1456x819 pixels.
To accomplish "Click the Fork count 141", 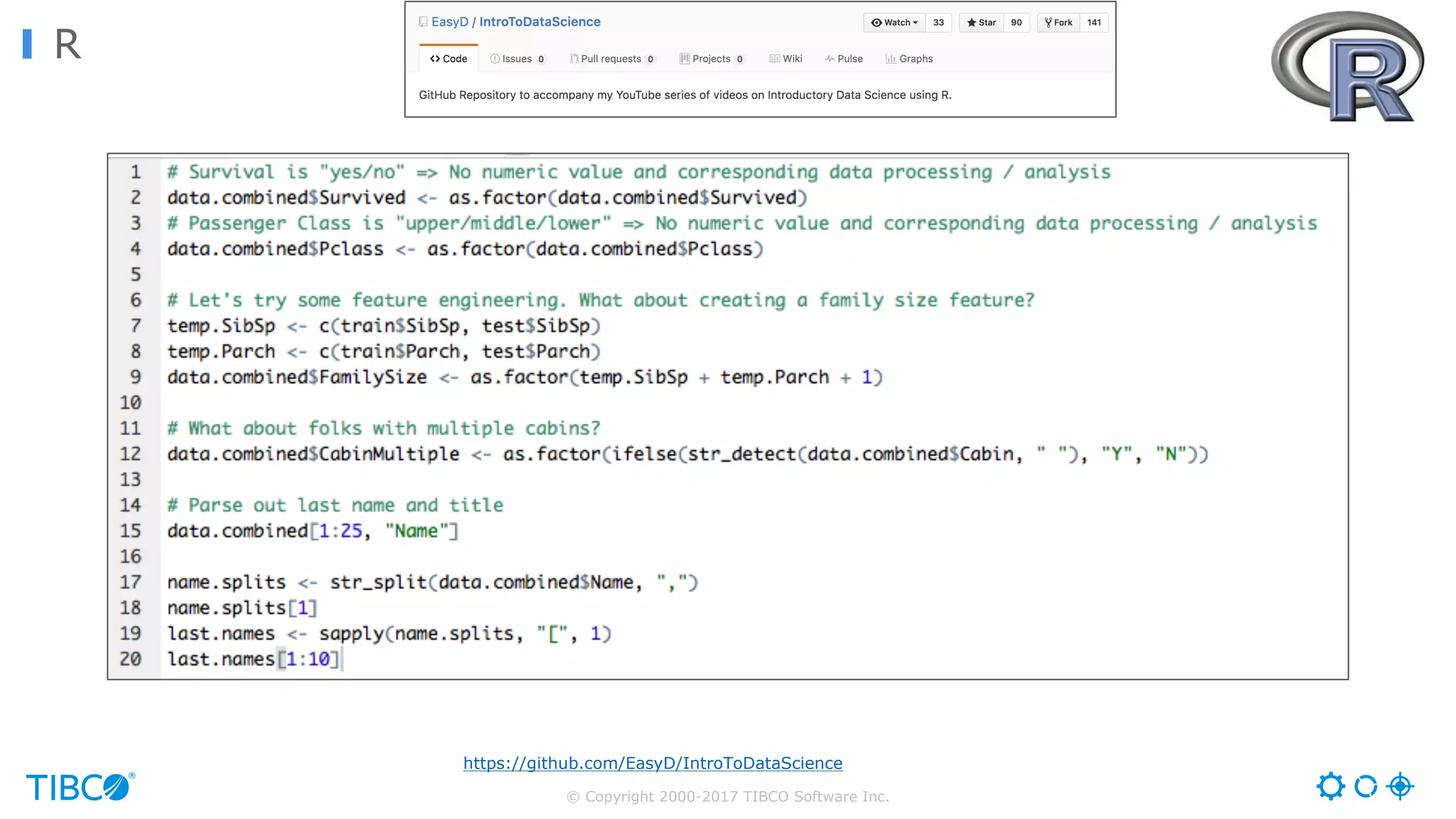I will 1094,23.
